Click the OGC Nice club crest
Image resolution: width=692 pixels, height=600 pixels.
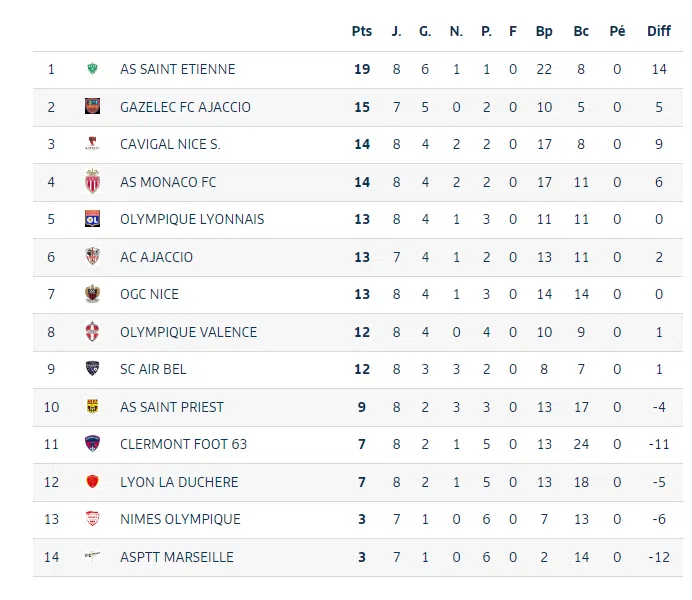(x=92, y=294)
